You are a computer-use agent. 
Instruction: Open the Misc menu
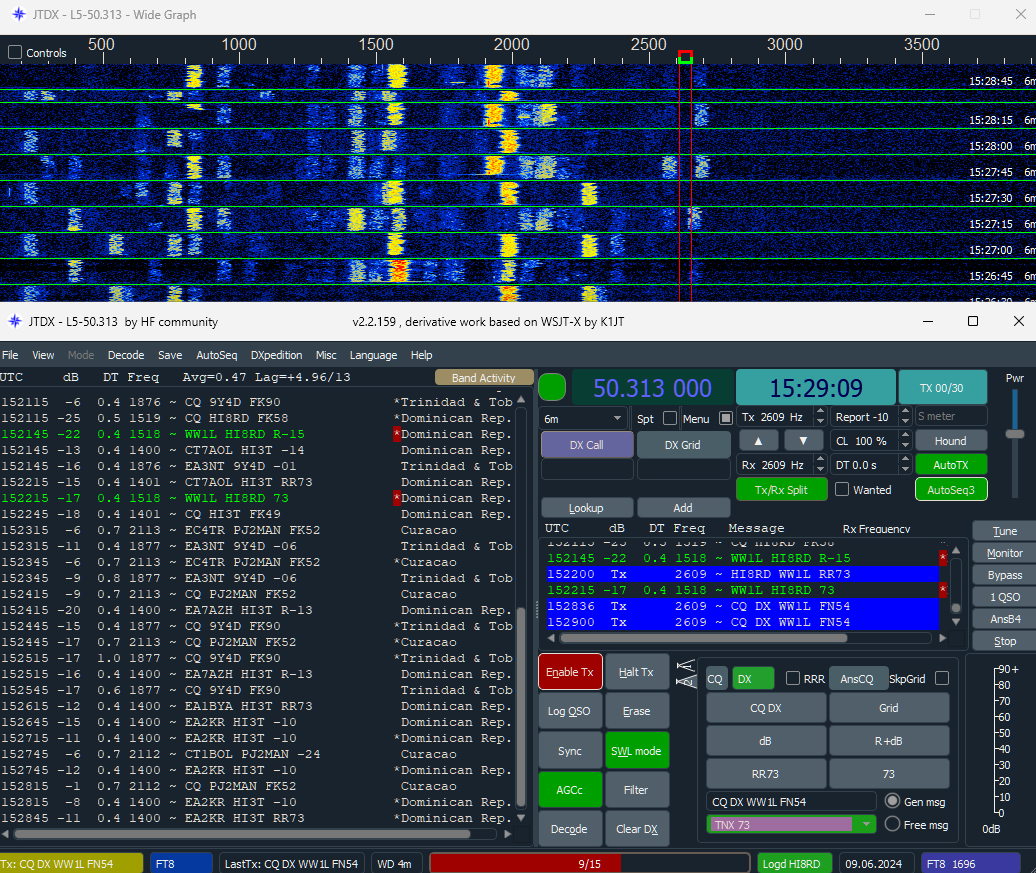pos(326,355)
